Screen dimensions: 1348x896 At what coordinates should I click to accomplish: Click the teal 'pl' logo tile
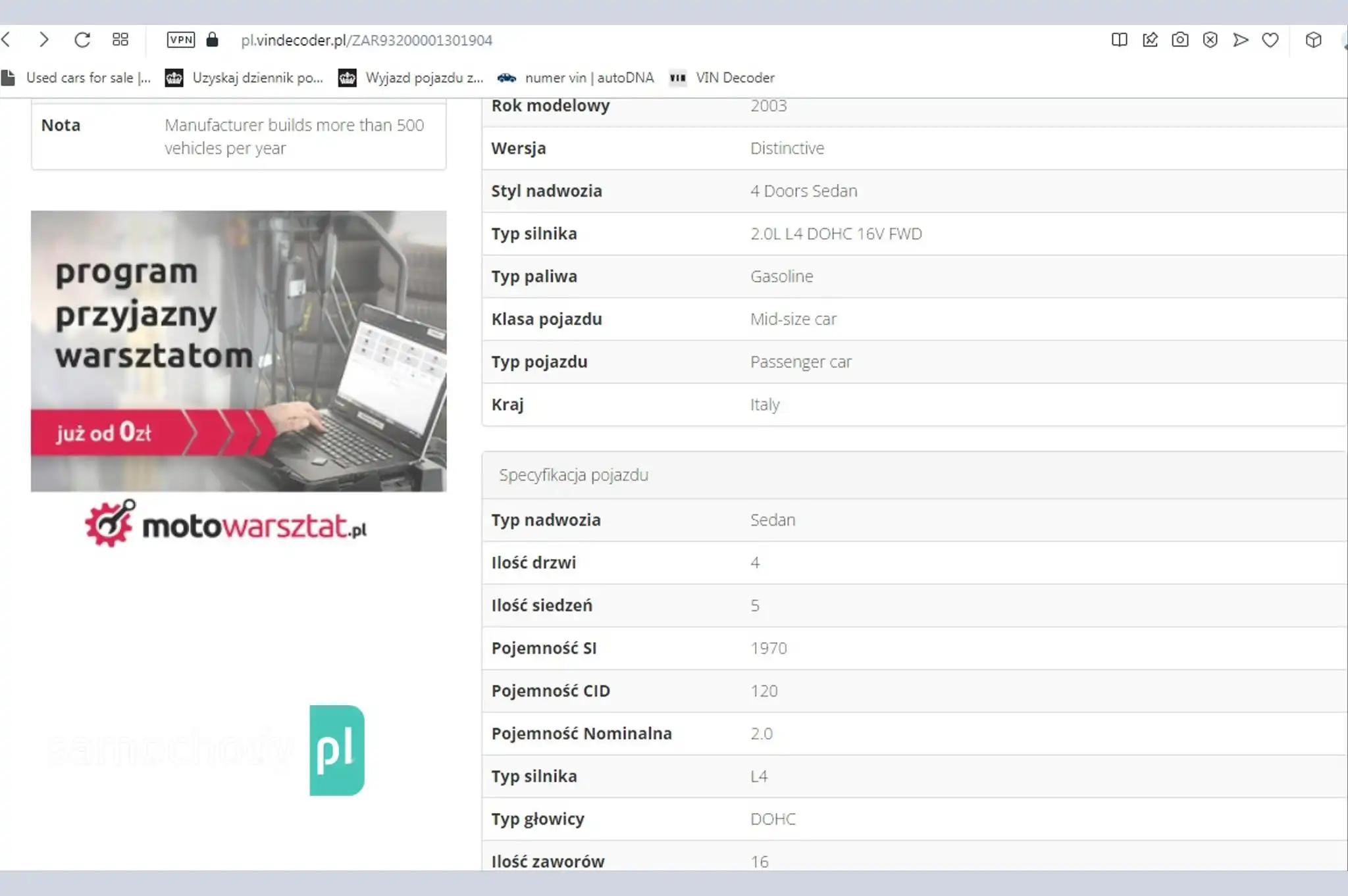337,750
